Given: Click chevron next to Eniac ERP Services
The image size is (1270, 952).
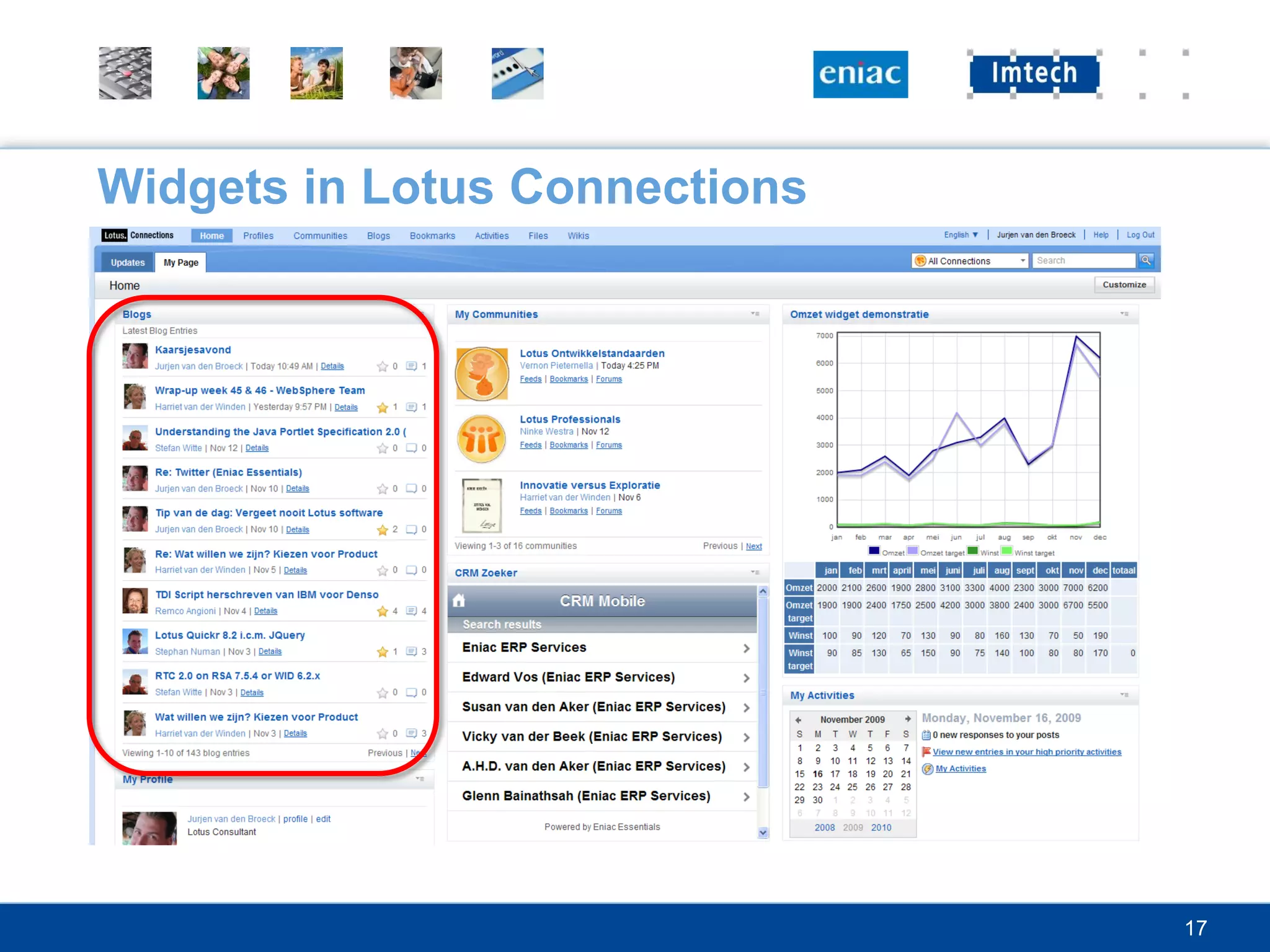Looking at the screenshot, I should click(747, 648).
